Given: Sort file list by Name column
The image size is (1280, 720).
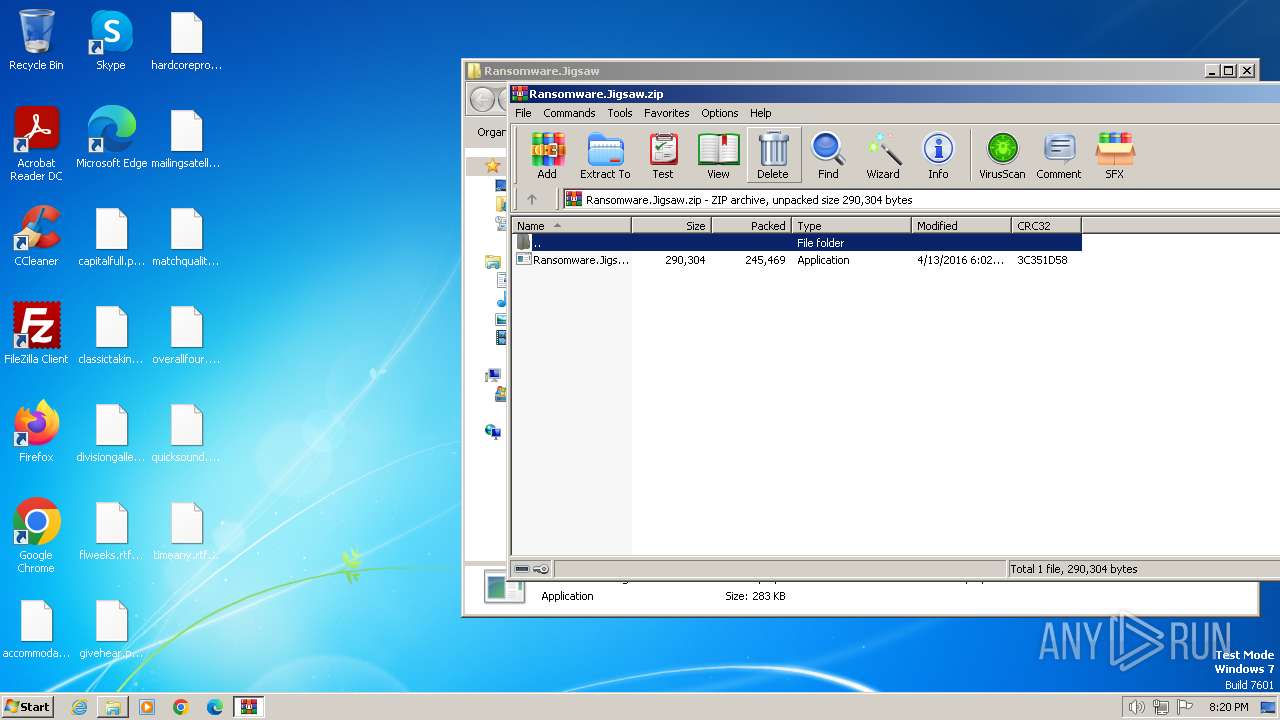Looking at the screenshot, I should 572,226.
